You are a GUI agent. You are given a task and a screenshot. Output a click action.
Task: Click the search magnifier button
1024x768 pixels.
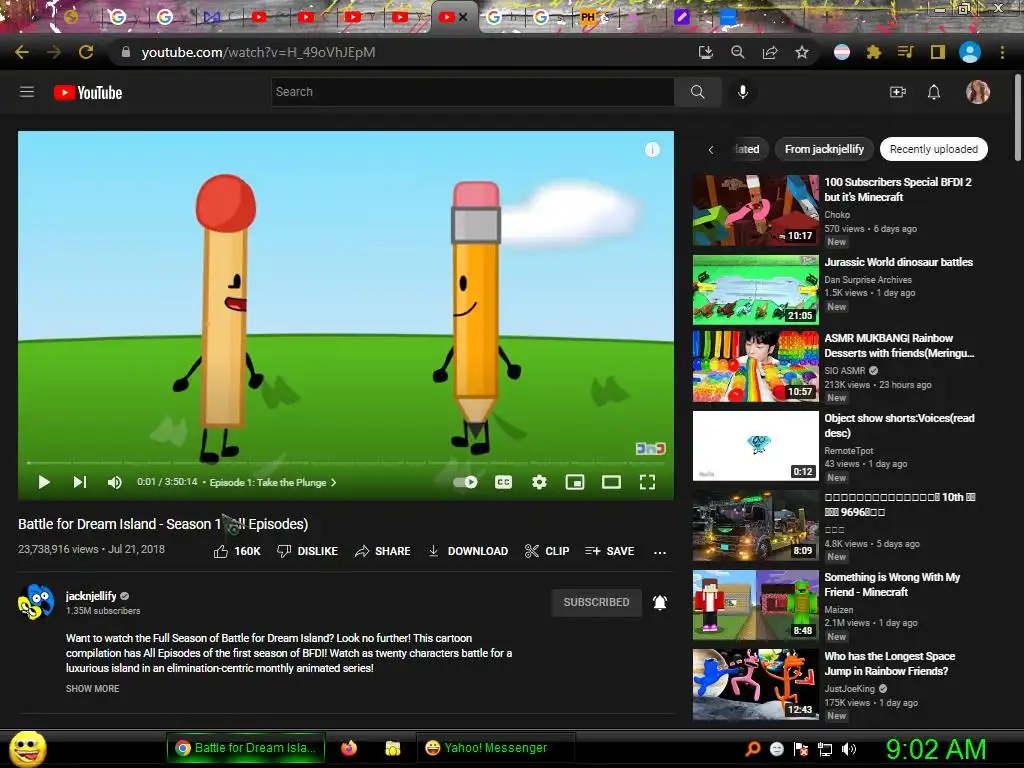point(697,92)
